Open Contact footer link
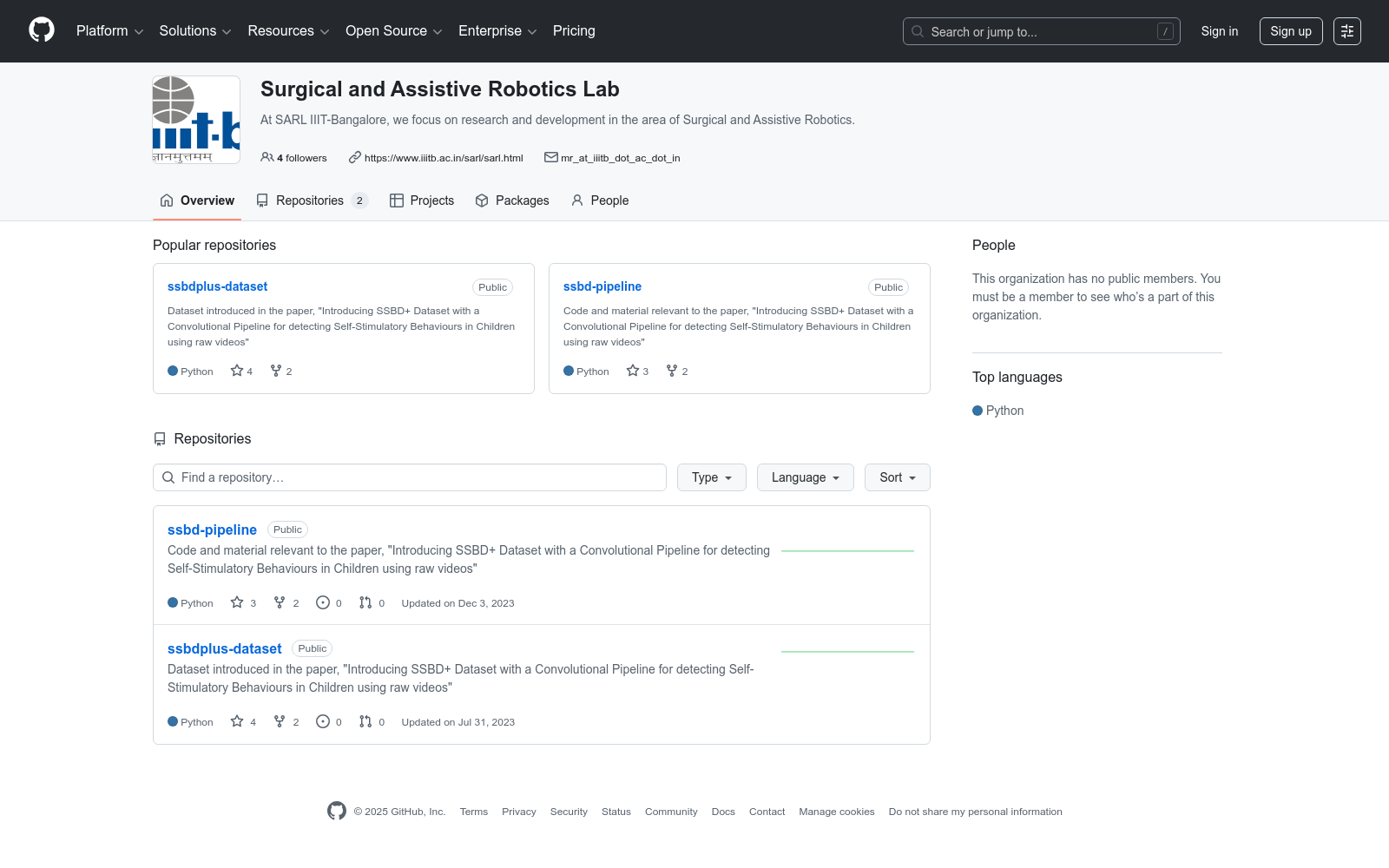Viewport: 1389px width, 868px height. (x=767, y=812)
